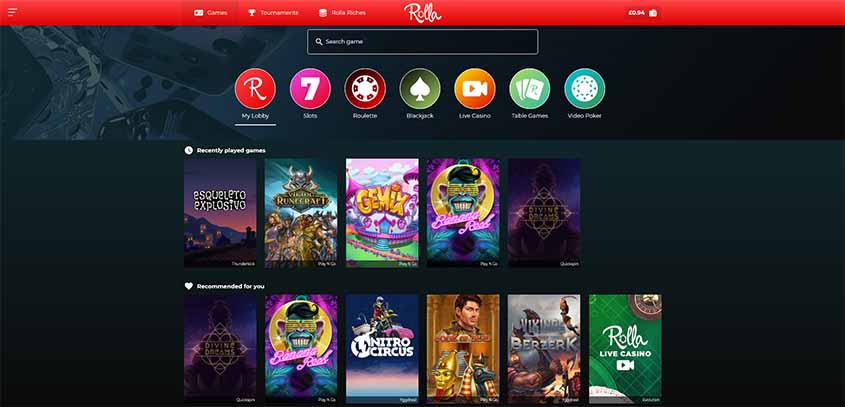Open the hamburger menu icon
This screenshot has height=407, width=845.
12,12
